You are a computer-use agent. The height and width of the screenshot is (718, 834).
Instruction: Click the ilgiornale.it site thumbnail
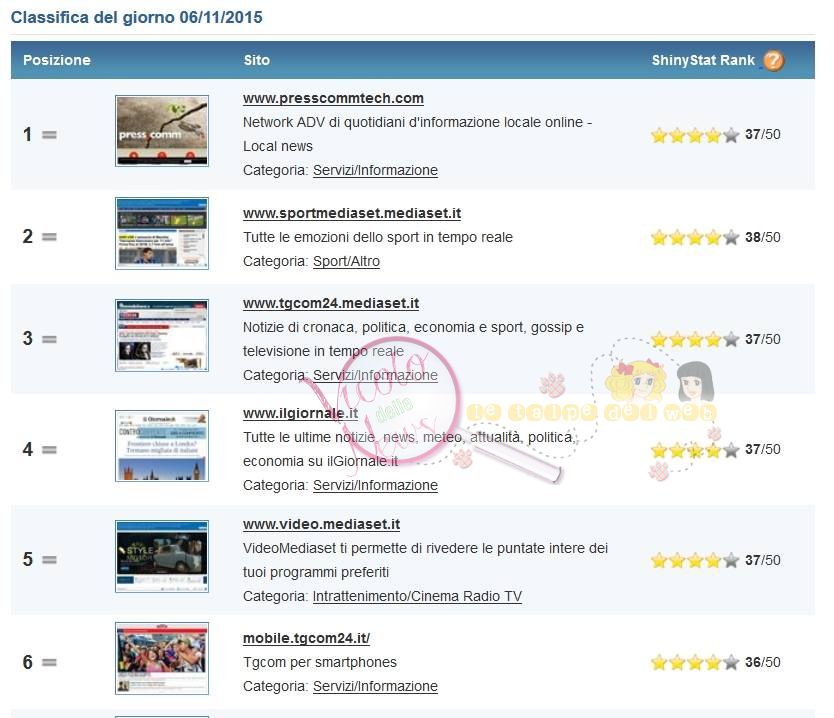click(x=162, y=446)
